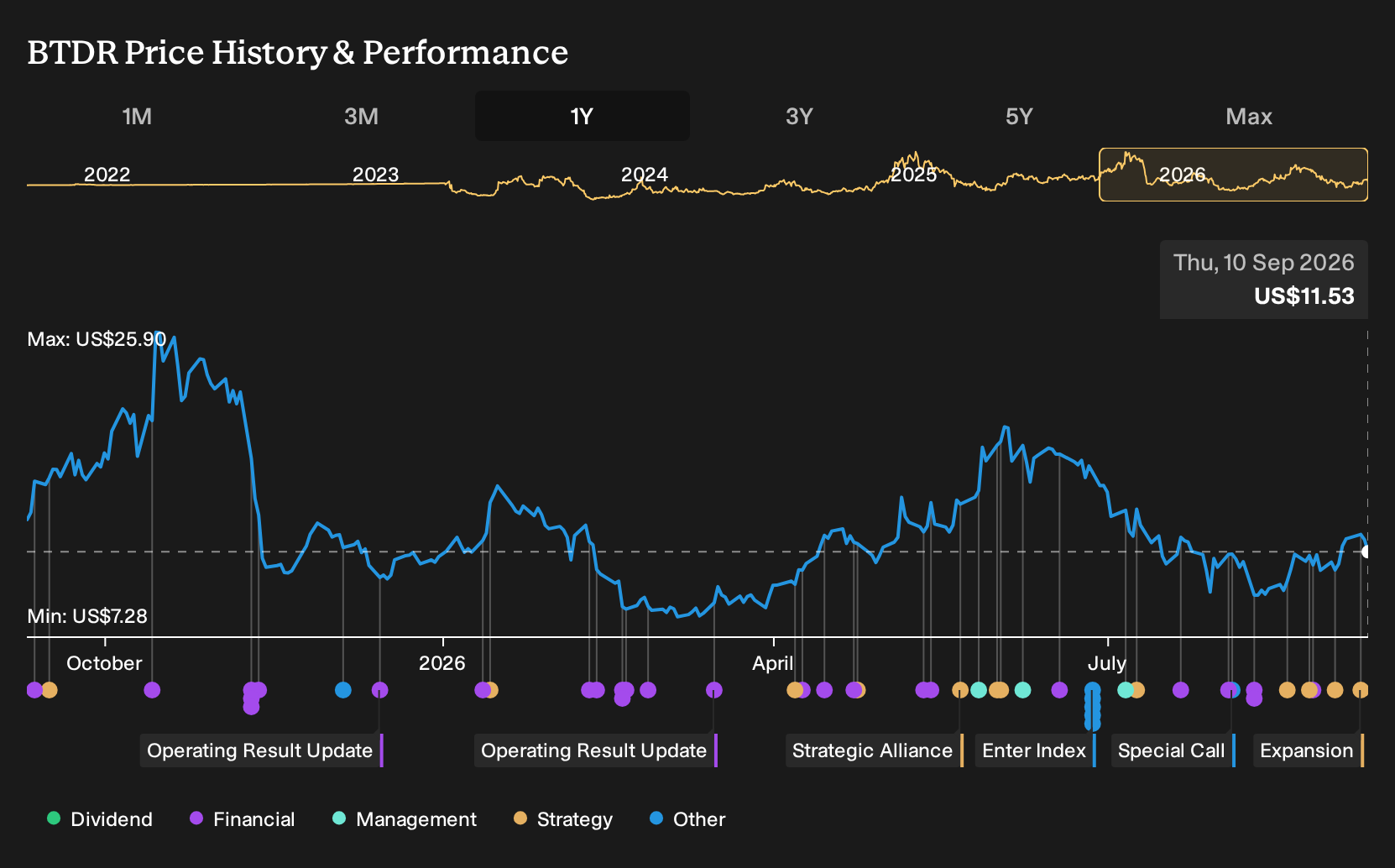
Task: Open the Max range view
Action: [1249, 116]
